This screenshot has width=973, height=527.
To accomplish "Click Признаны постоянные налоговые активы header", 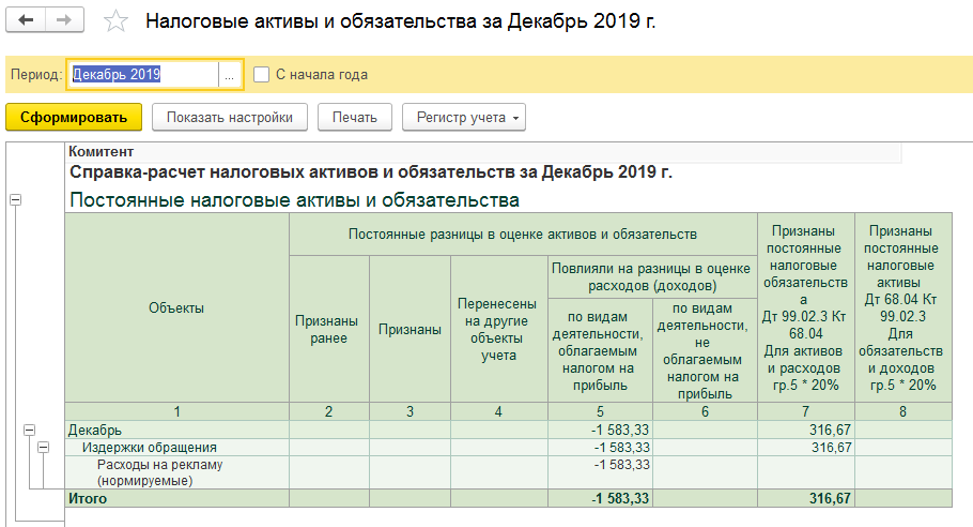I will click(x=904, y=308).
